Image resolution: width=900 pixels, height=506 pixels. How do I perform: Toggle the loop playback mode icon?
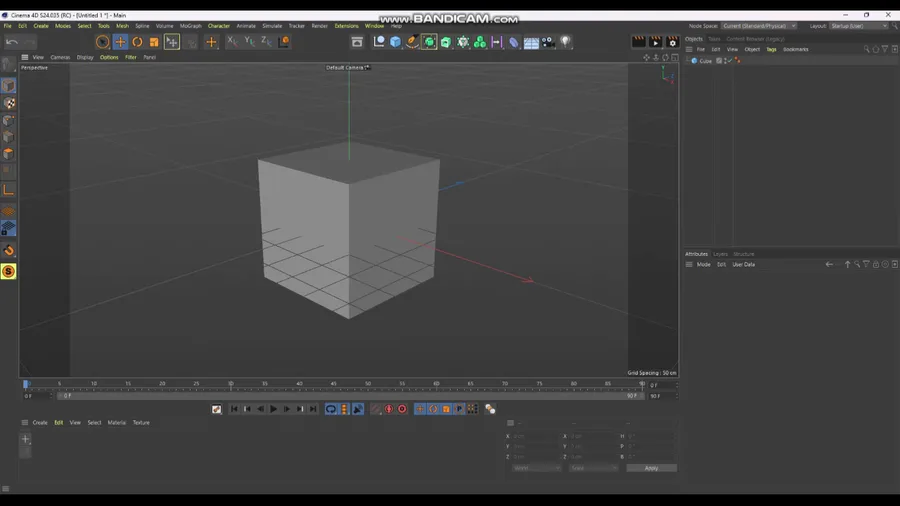(x=331, y=409)
